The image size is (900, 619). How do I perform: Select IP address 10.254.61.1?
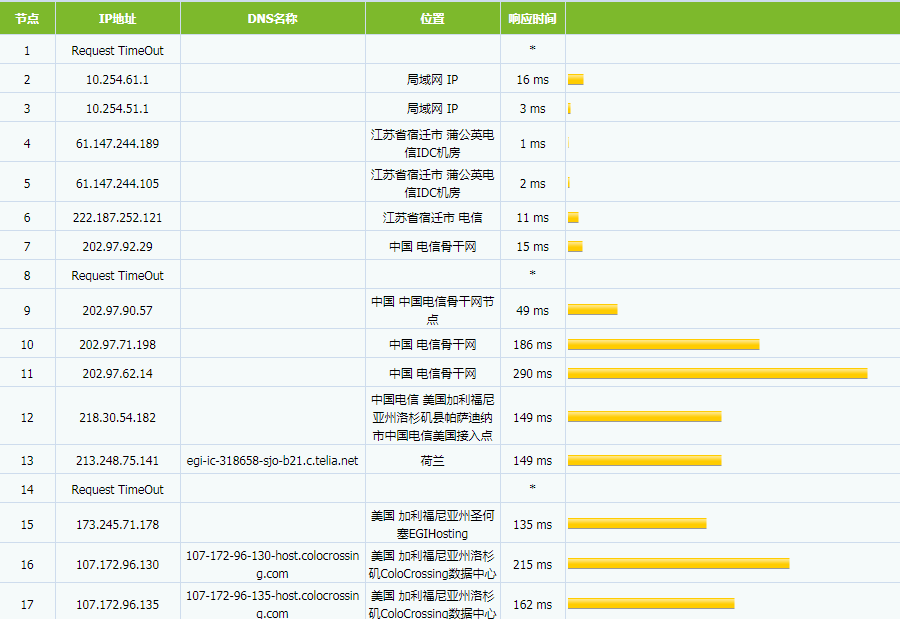pos(117,80)
